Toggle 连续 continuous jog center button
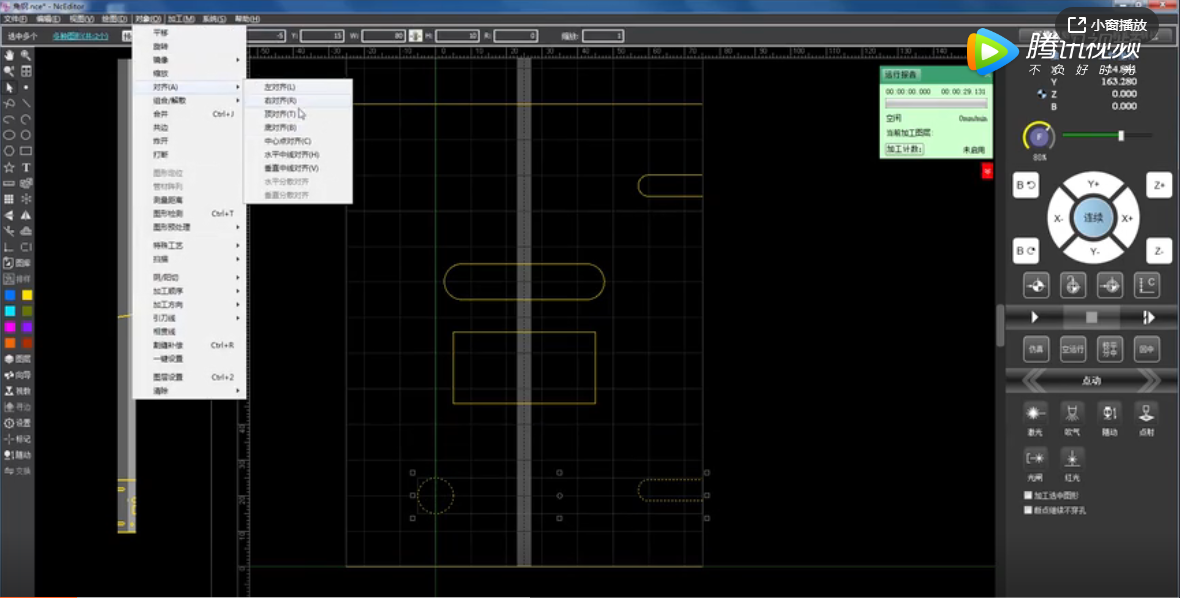Viewport: 1180px width, 598px height. tap(1093, 218)
